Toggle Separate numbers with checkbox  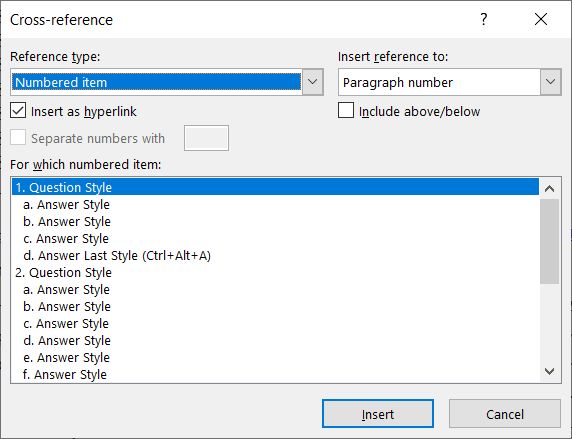pyautogui.click(x=18, y=138)
